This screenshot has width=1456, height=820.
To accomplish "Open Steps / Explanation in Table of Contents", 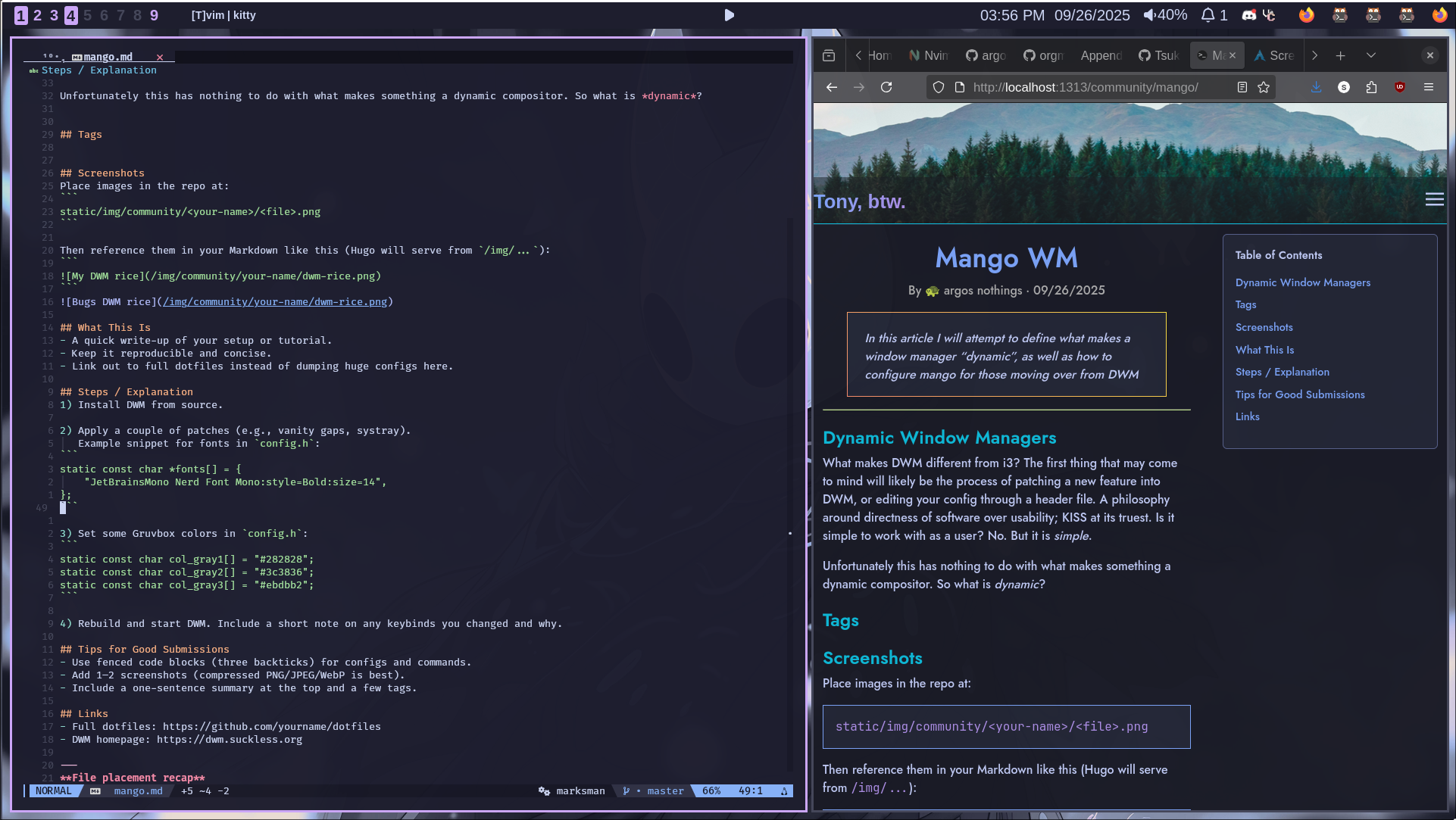I will [1282, 372].
